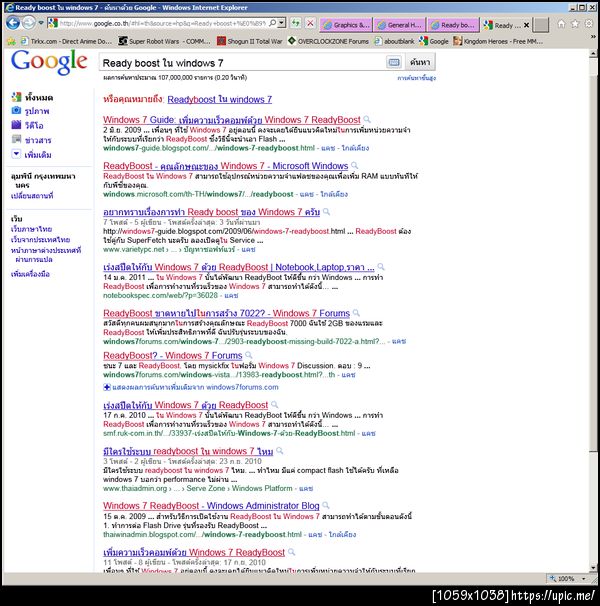
Task: Expand เพิ่มเติม More in the sidebar
Action: click(32, 155)
